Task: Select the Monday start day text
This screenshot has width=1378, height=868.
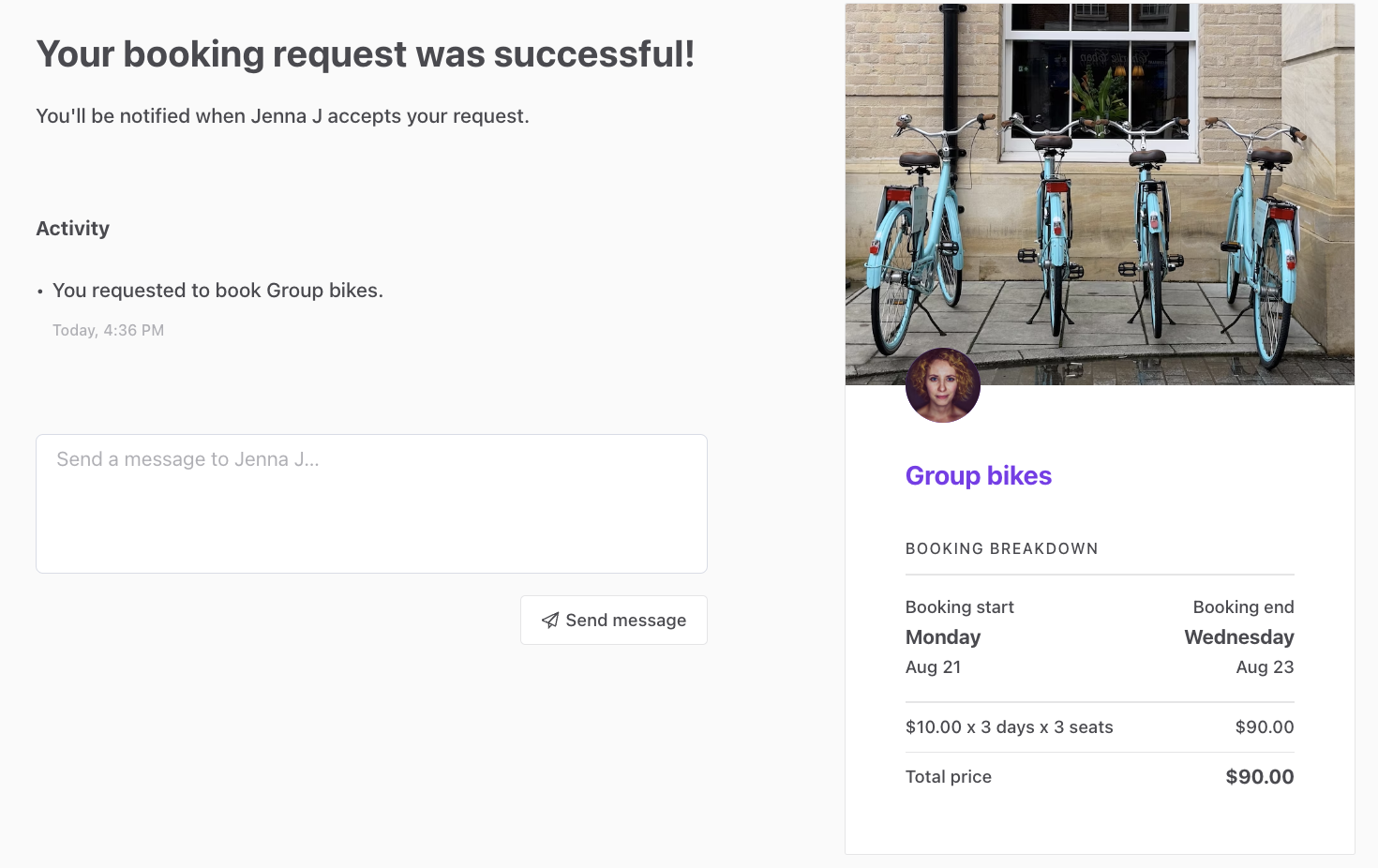Action: click(x=942, y=637)
